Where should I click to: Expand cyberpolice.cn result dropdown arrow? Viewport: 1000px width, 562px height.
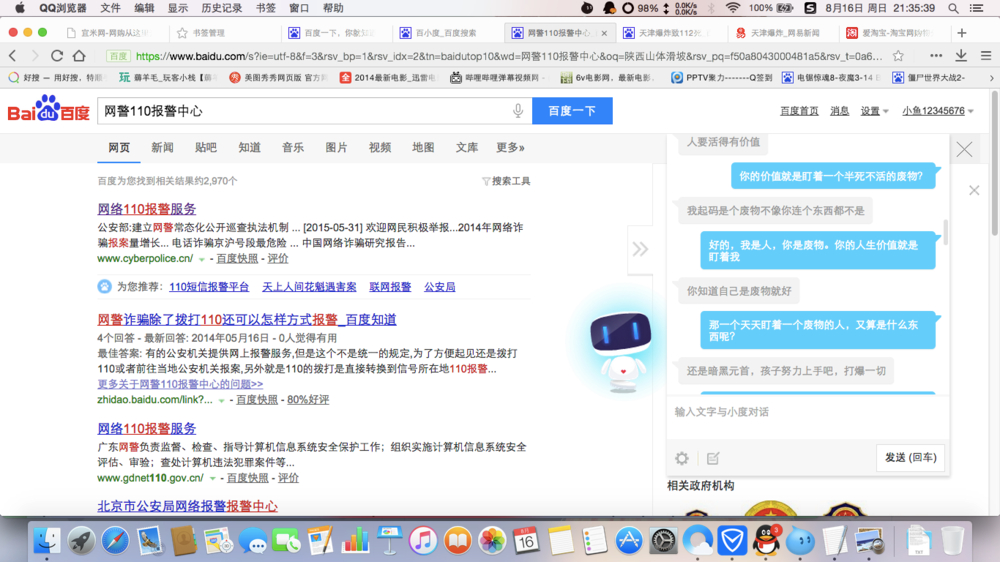point(202,260)
